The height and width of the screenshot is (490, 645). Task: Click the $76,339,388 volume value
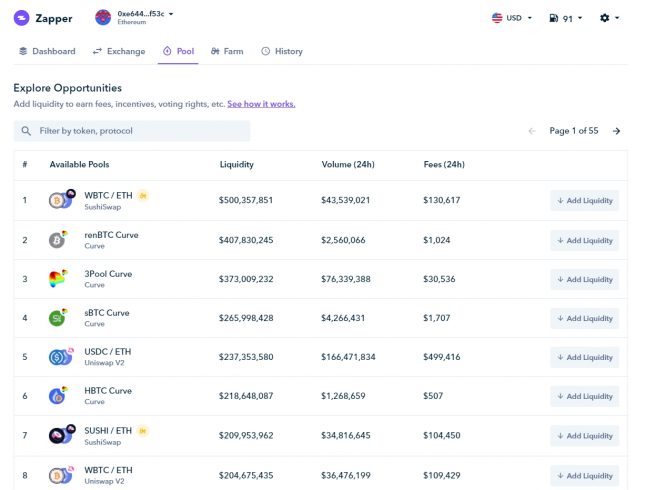[x=346, y=279]
